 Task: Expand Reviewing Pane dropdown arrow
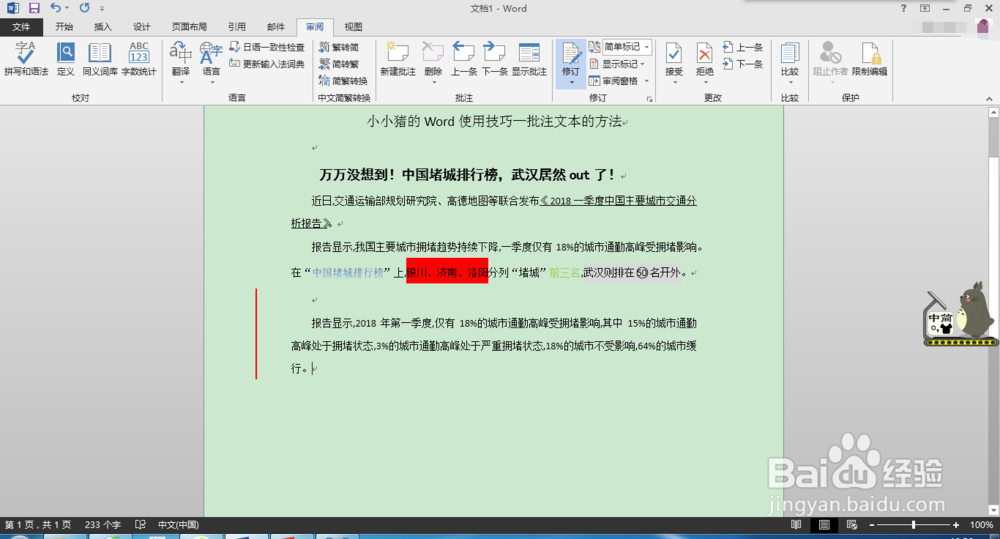coord(647,81)
